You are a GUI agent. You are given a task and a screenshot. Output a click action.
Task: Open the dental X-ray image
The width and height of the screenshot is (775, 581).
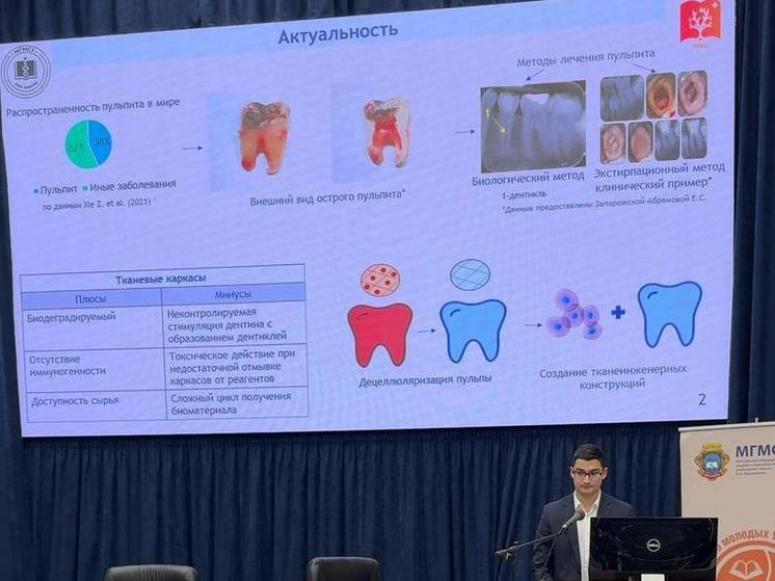[x=532, y=127]
